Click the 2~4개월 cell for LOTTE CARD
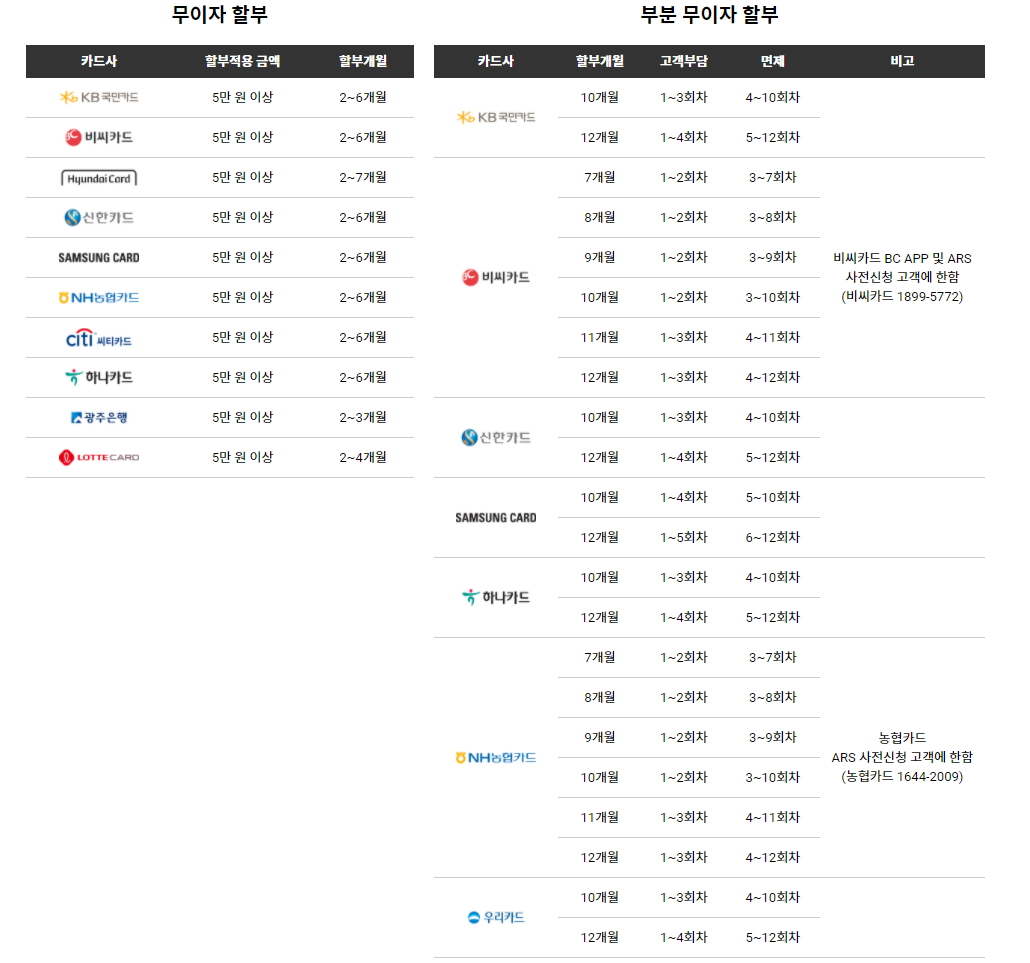 pyautogui.click(x=363, y=457)
